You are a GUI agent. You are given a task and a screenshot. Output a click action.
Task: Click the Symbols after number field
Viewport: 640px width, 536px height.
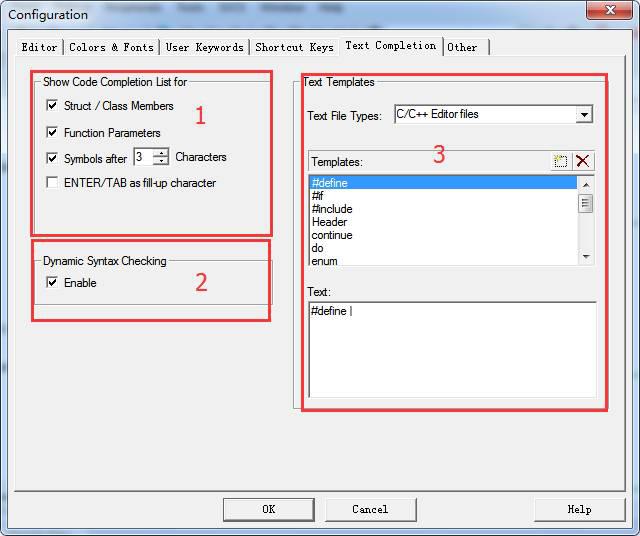144,157
